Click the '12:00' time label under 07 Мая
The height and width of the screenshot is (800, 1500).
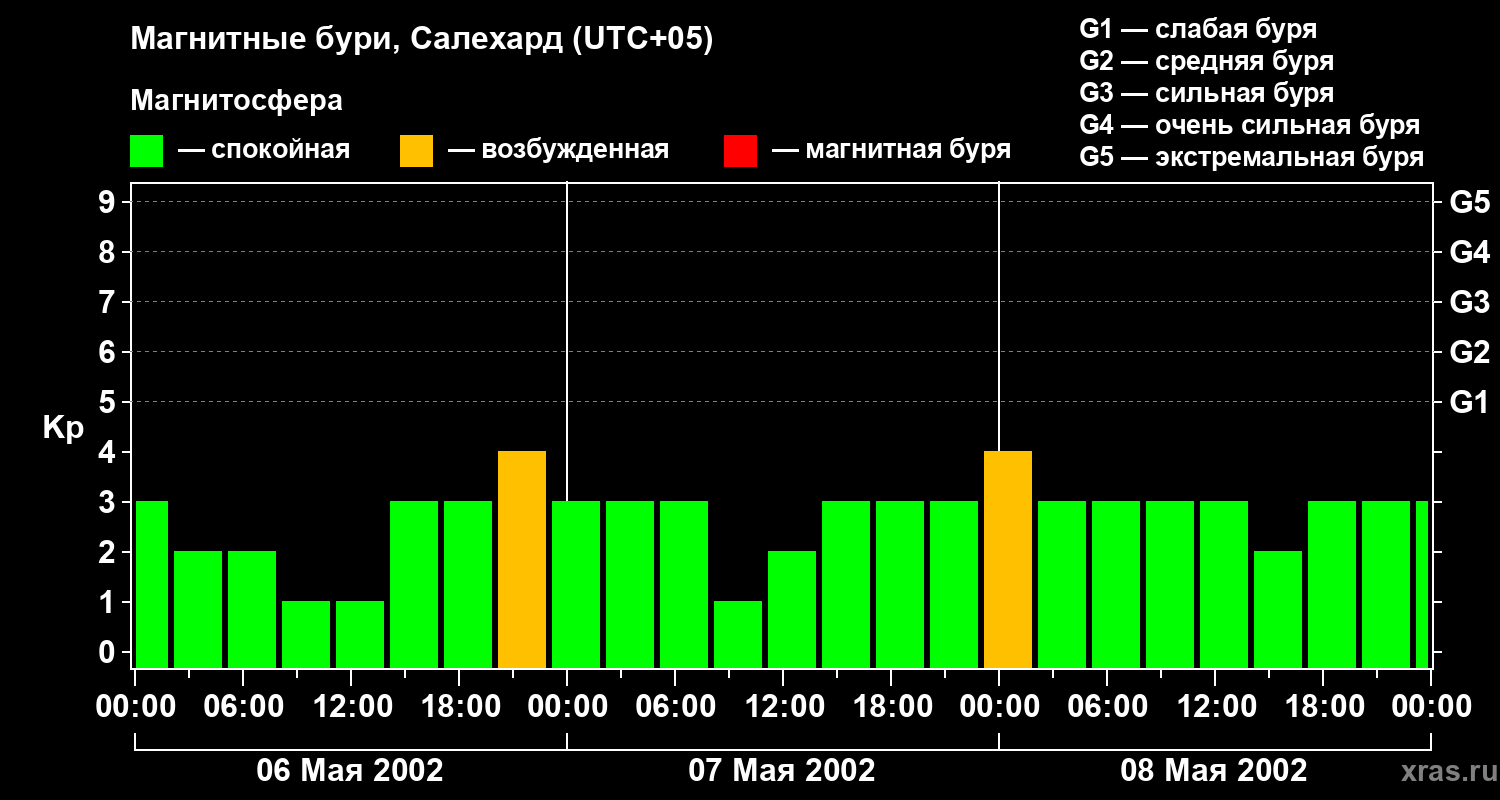pyautogui.click(x=783, y=707)
